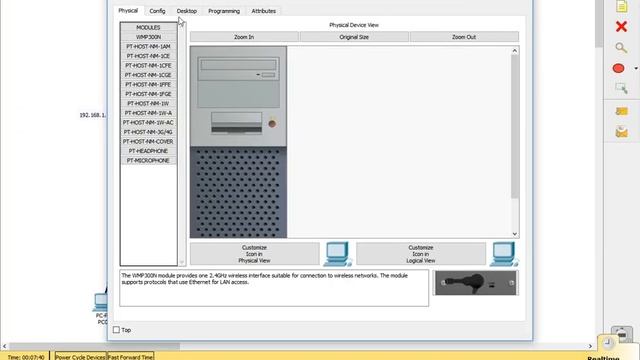This screenshot has width=640, height=360.
Task: Click the module list scroll down arrow
Action: [x=182, y=262]
